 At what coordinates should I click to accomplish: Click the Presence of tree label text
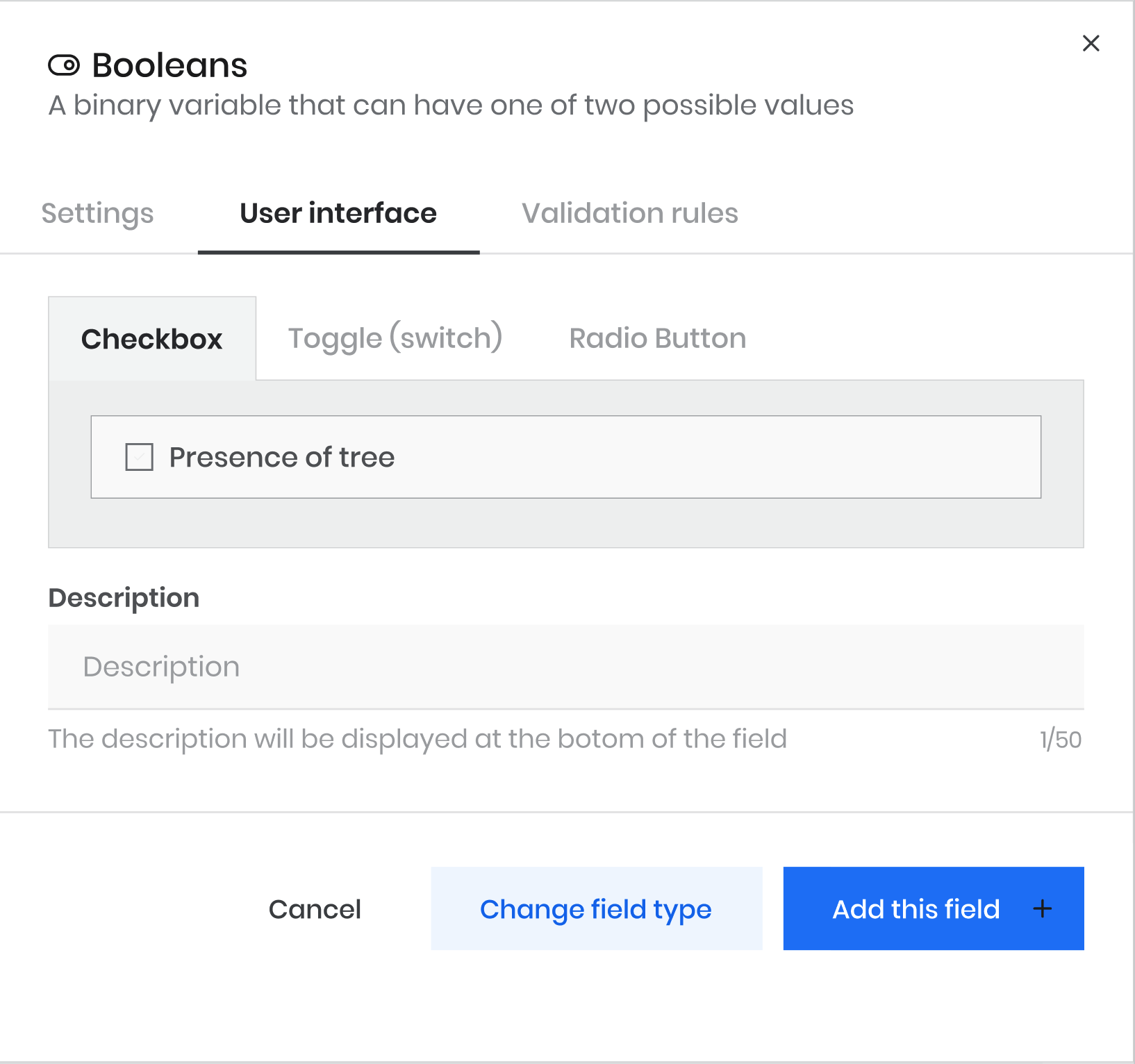(282, 457)
